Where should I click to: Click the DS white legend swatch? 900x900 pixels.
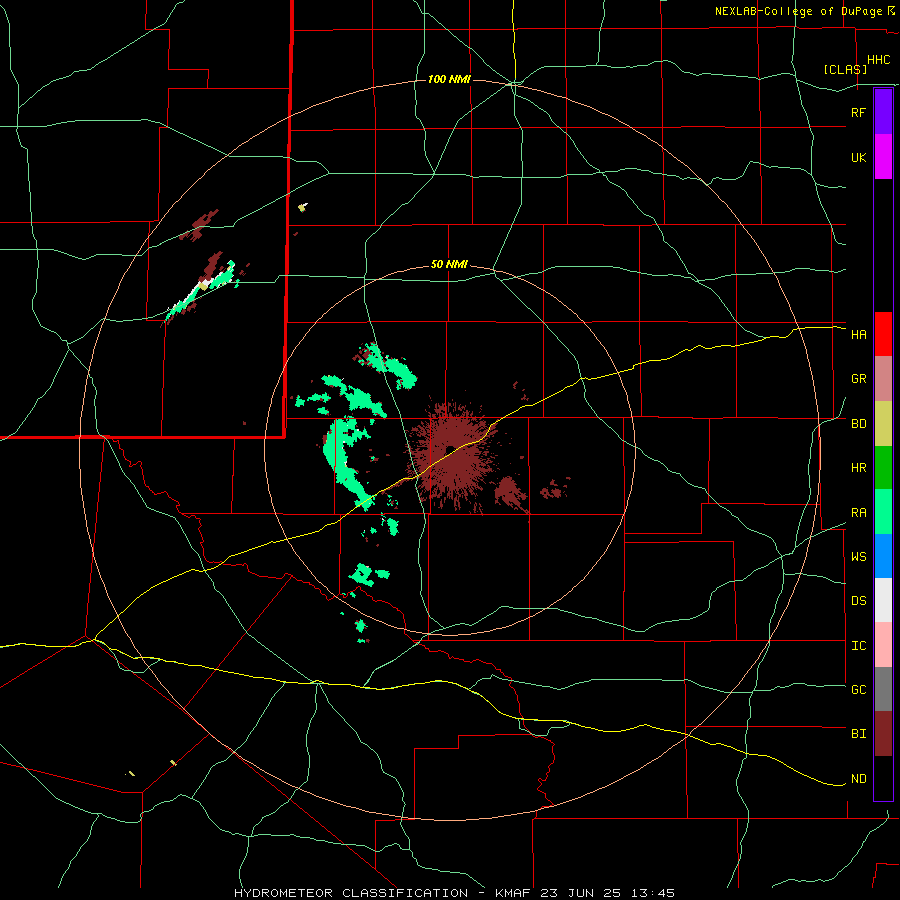click(x=883, y=600)
